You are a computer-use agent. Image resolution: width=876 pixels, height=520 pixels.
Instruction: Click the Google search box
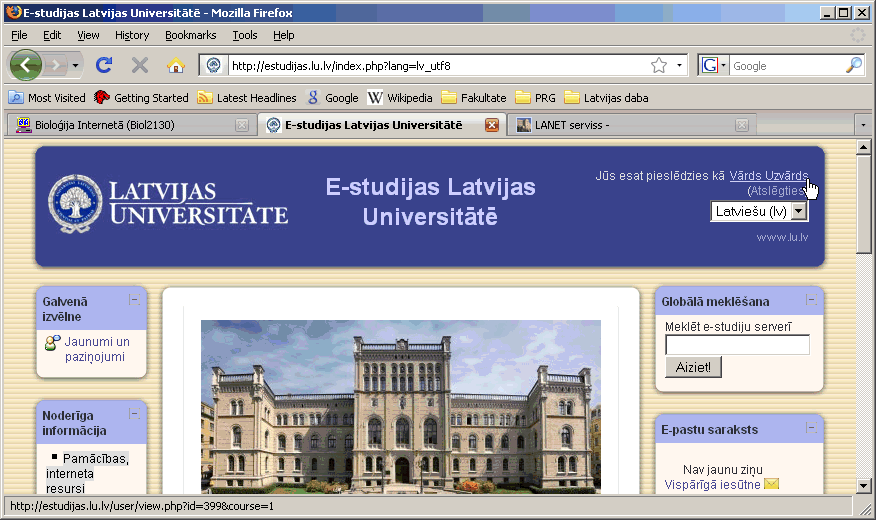click(787, 66)
